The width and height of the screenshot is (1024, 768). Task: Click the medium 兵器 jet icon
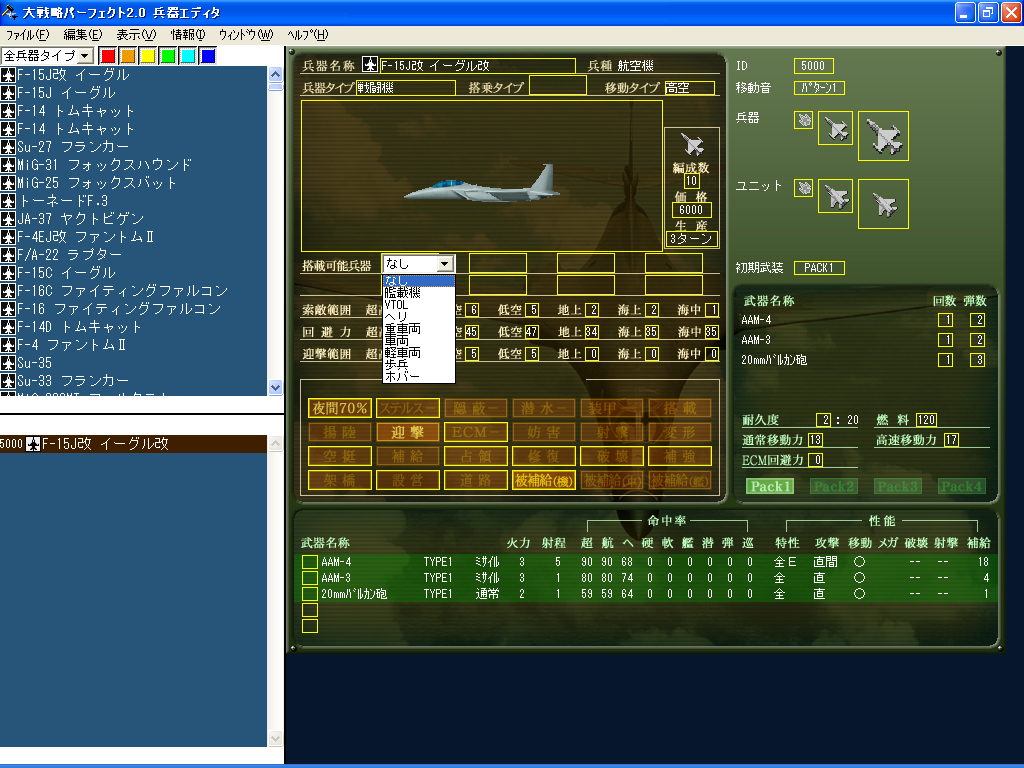click(x=835, y=128)
